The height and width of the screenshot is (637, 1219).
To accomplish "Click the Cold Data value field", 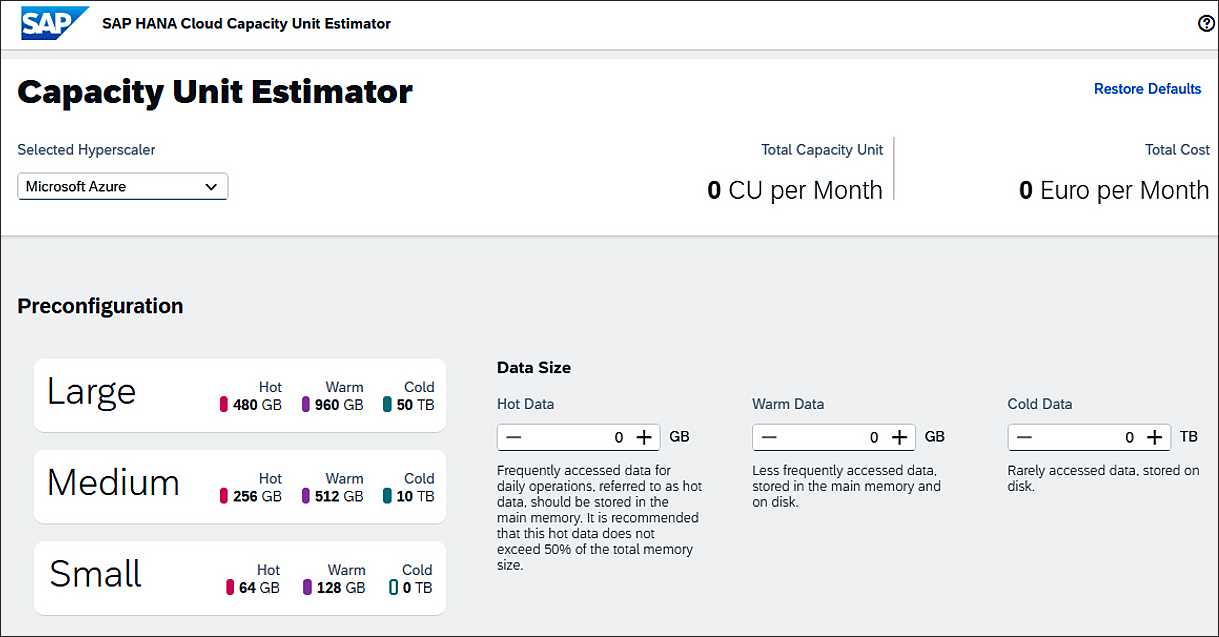I will 1089,437.
